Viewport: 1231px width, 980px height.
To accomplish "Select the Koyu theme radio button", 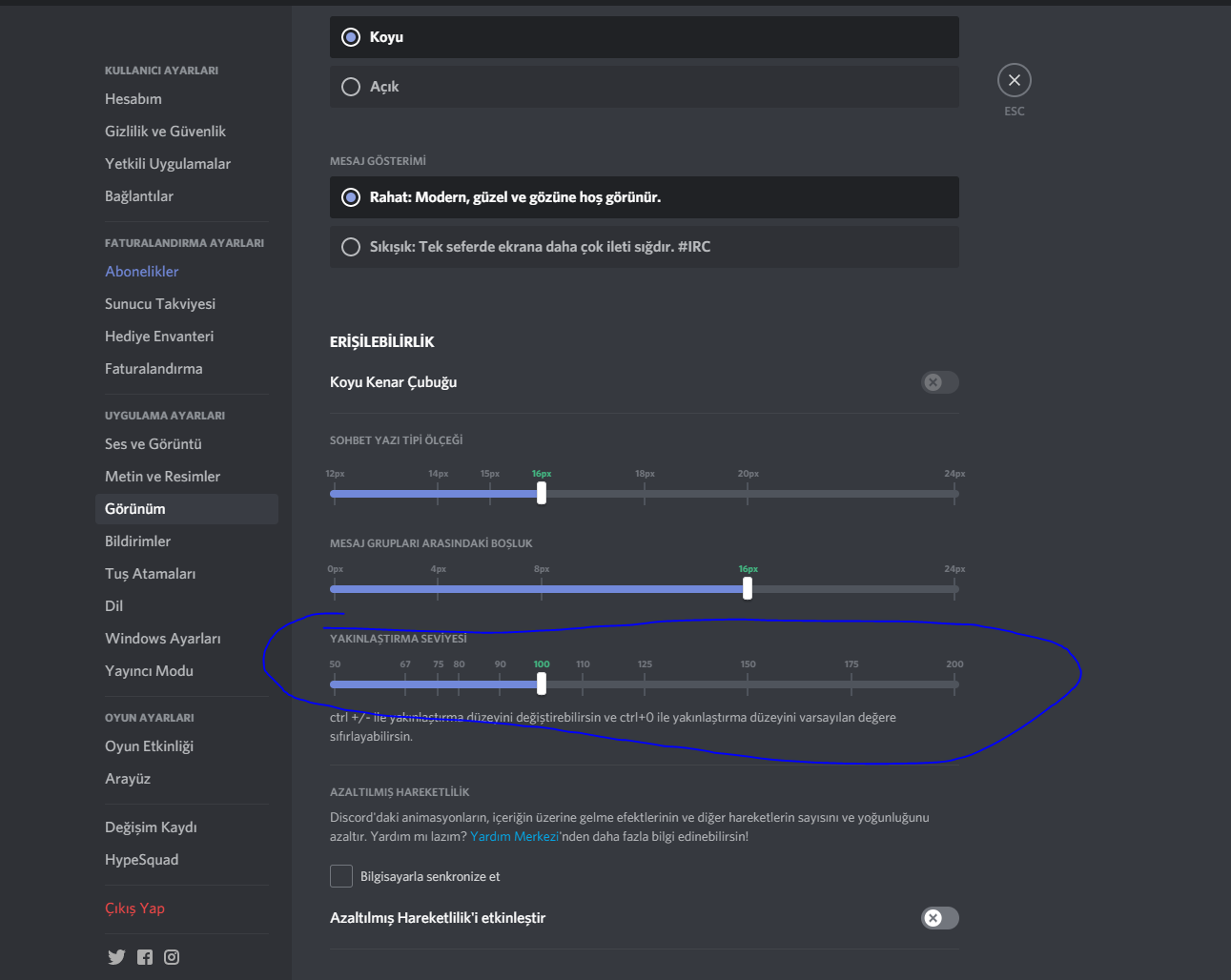I will point(645,37).
